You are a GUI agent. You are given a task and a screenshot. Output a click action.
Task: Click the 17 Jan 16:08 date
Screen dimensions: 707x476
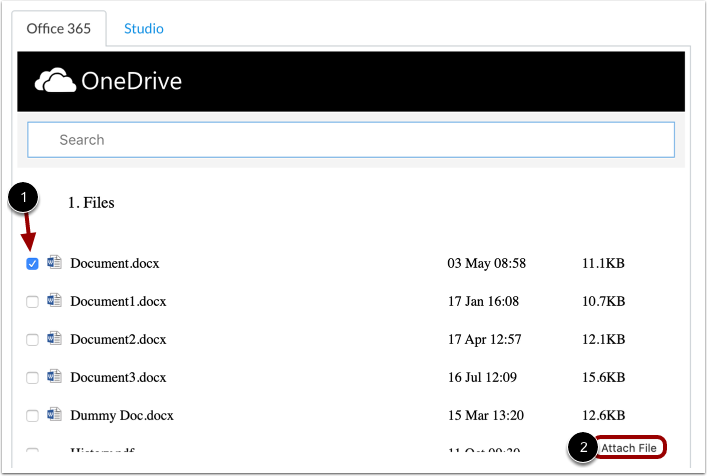click(x=483, y=301)
